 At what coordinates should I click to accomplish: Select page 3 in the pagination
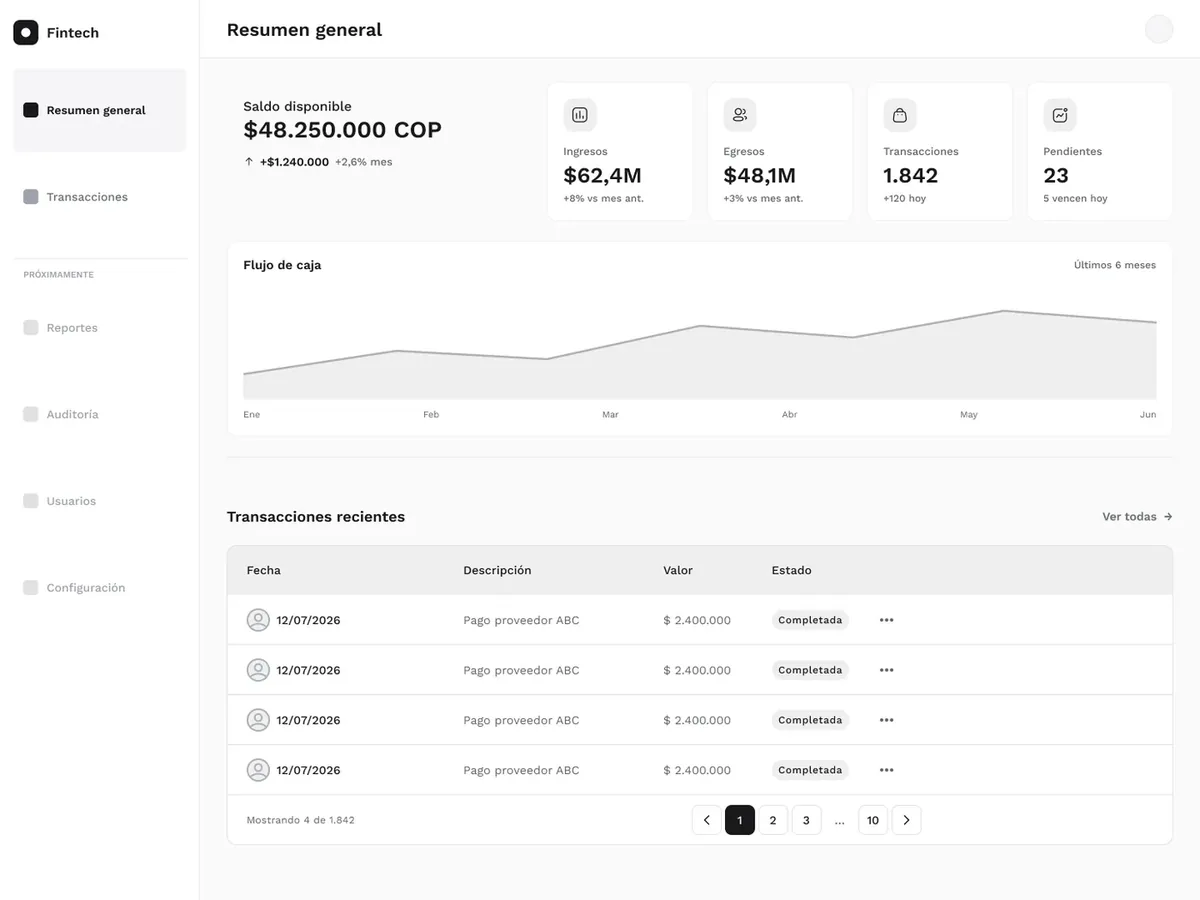[x=806, y=820]
